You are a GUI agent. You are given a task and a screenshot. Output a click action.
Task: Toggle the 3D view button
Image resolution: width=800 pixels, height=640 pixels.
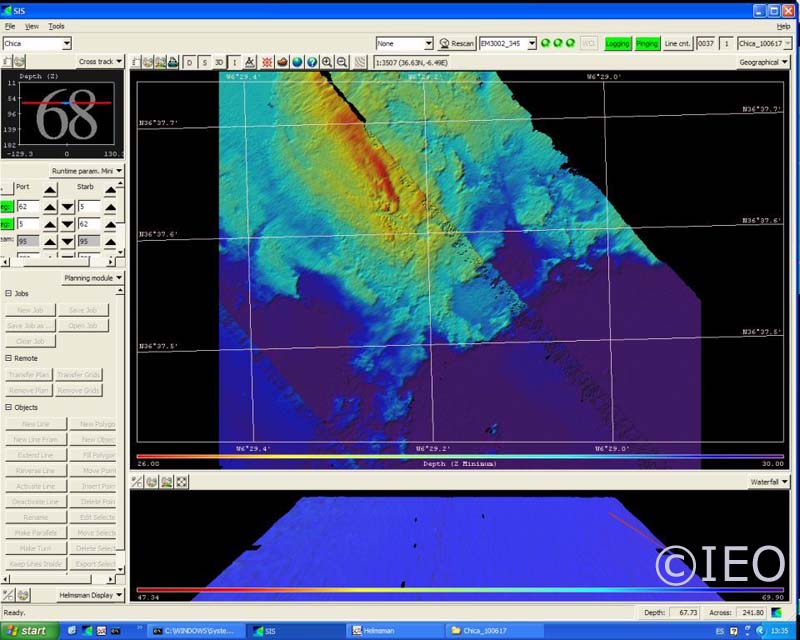click(x=219, y=62)
